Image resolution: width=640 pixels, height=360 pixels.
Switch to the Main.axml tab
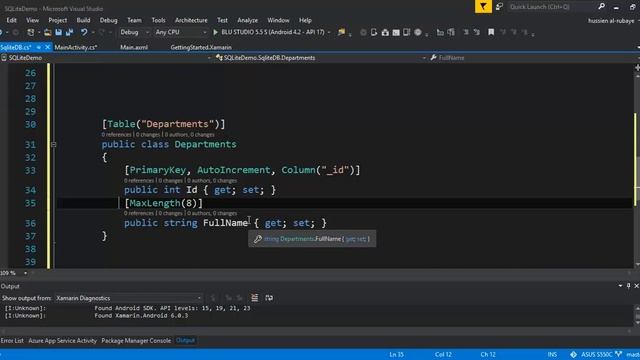coord(134,47)
